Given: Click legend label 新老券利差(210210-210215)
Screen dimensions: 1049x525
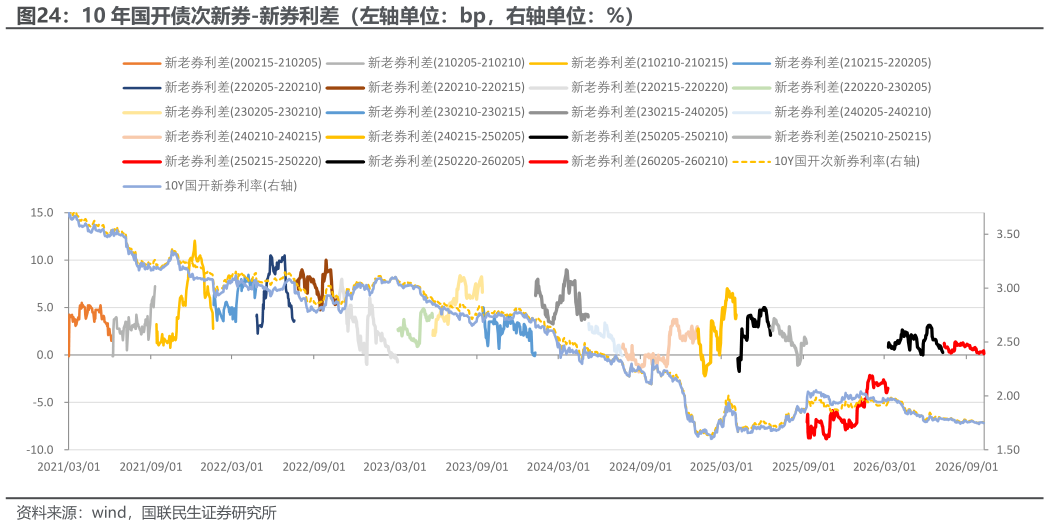Looking at the screenshot, I should pyautogui.click(x=649, y=63).
